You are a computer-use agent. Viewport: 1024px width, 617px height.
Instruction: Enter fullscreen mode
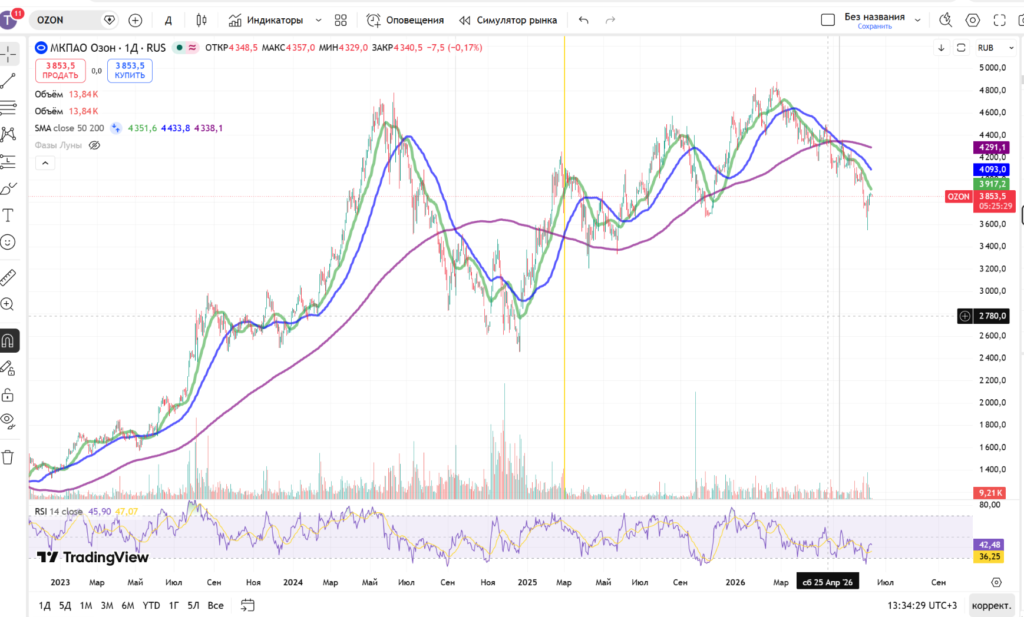coord(999,20)
